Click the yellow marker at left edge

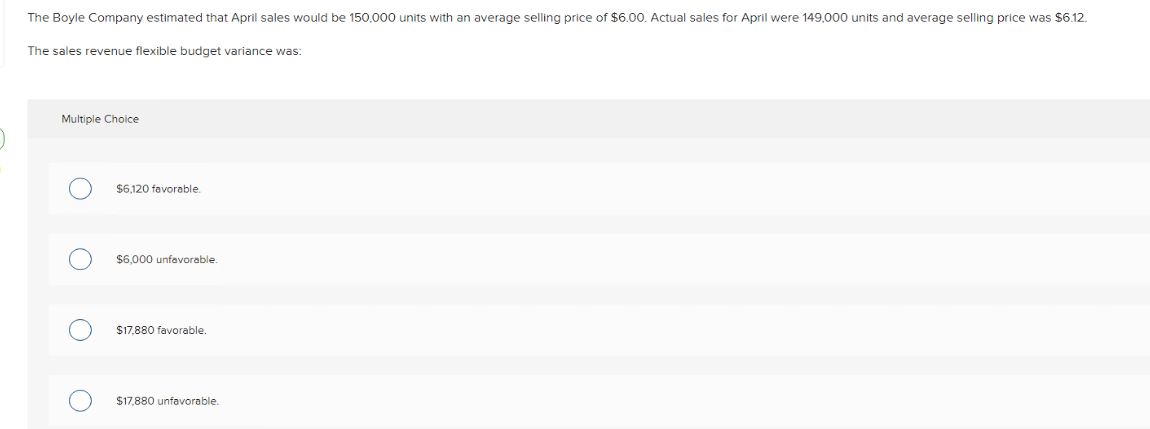point(1,170)
